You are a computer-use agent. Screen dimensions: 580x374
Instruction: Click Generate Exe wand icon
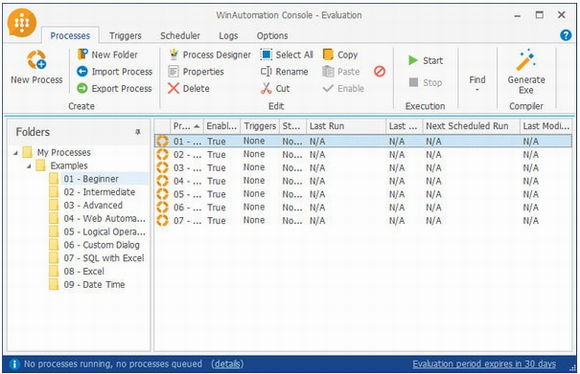(x=526, y=59)
